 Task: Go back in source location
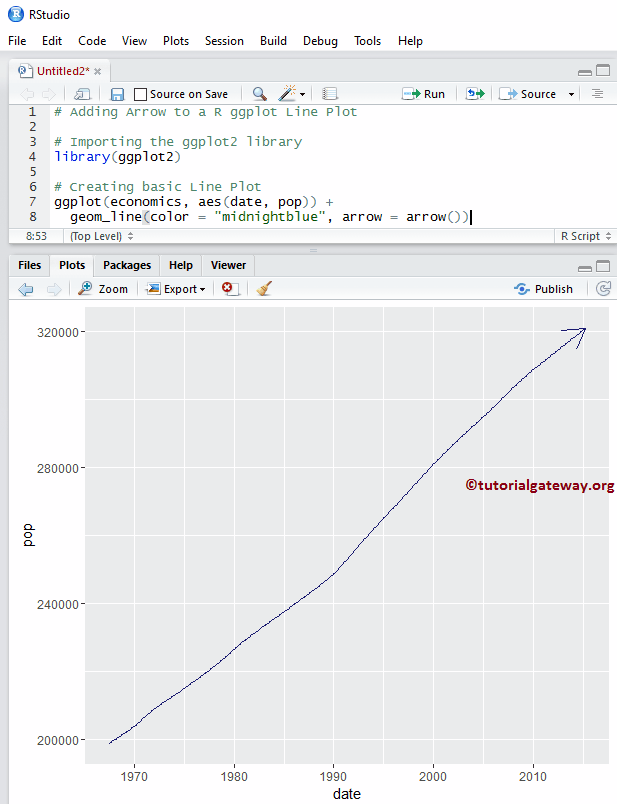click(x=27, y=94)
